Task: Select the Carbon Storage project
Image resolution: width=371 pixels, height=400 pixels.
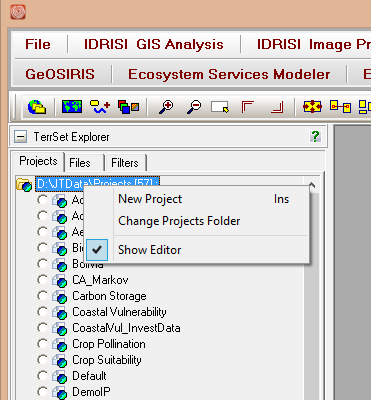Action: click(109, 296)
